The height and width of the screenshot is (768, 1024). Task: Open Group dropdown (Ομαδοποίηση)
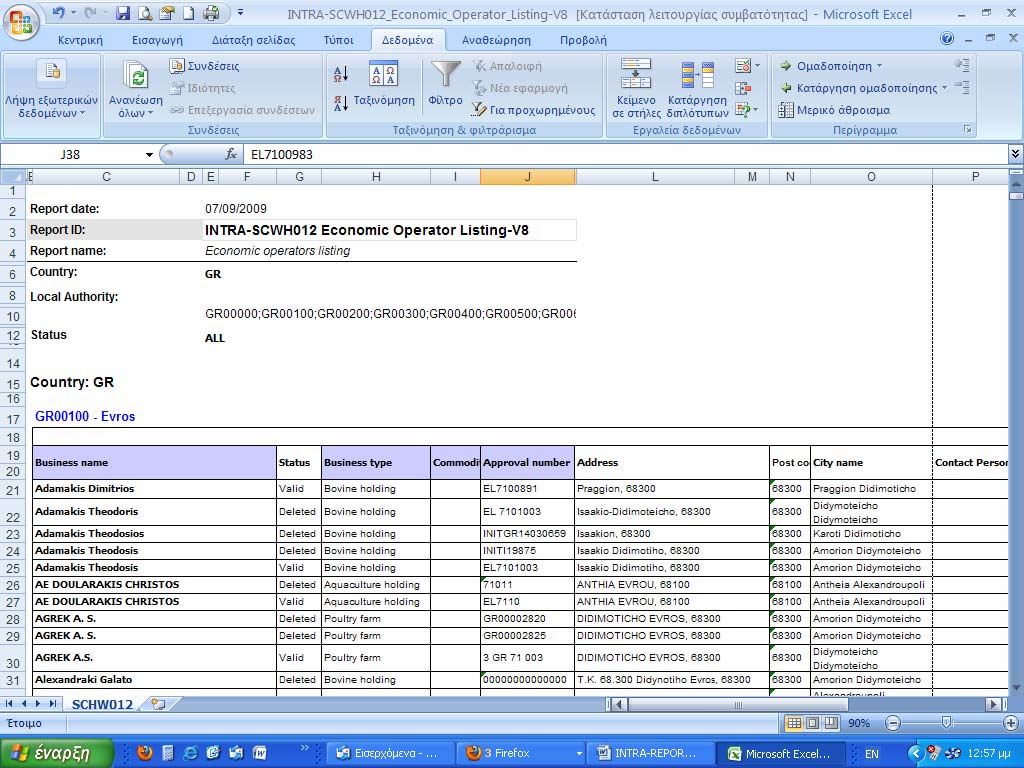pos(831,66)
